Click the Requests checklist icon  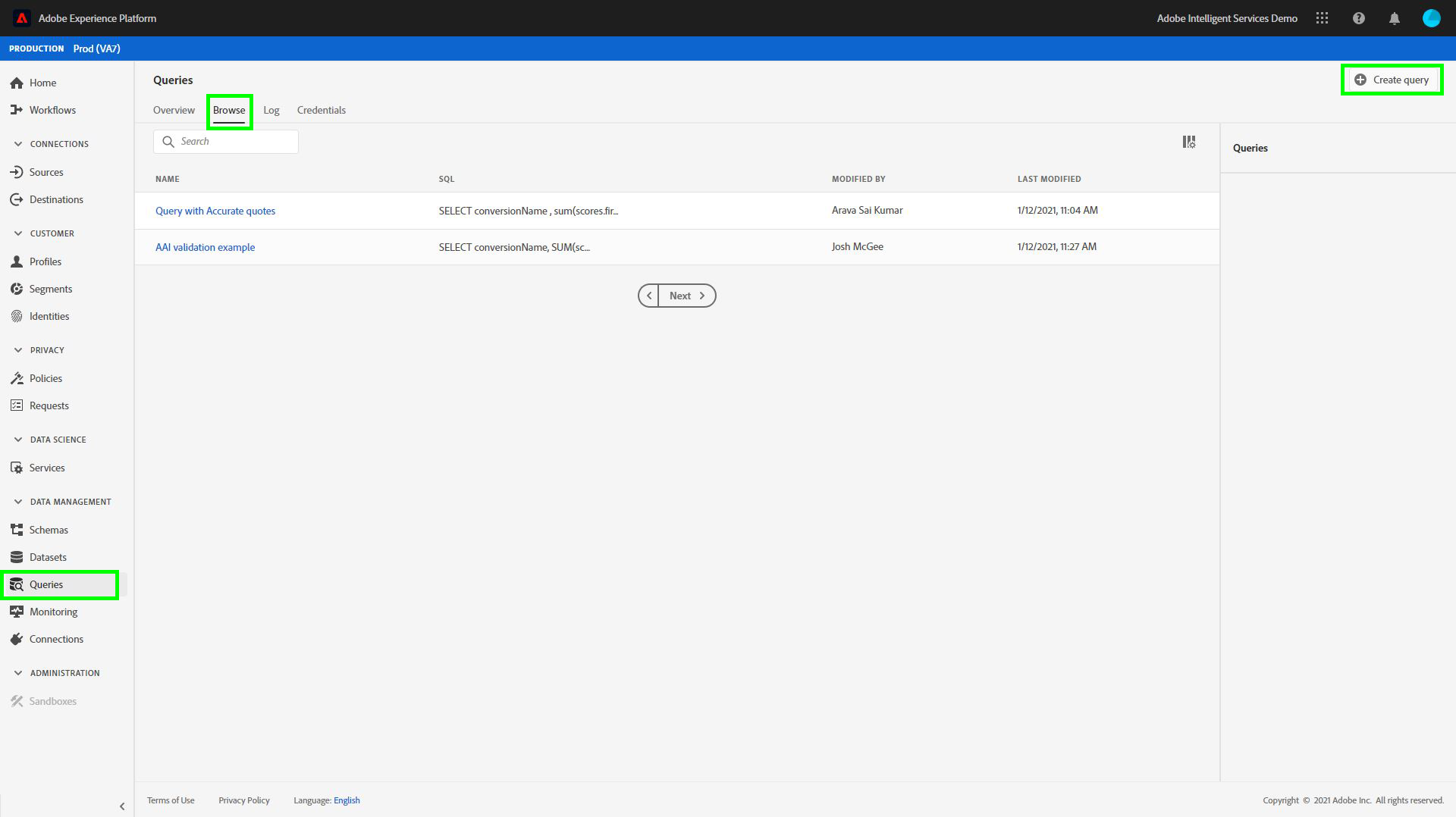point(17,405)
